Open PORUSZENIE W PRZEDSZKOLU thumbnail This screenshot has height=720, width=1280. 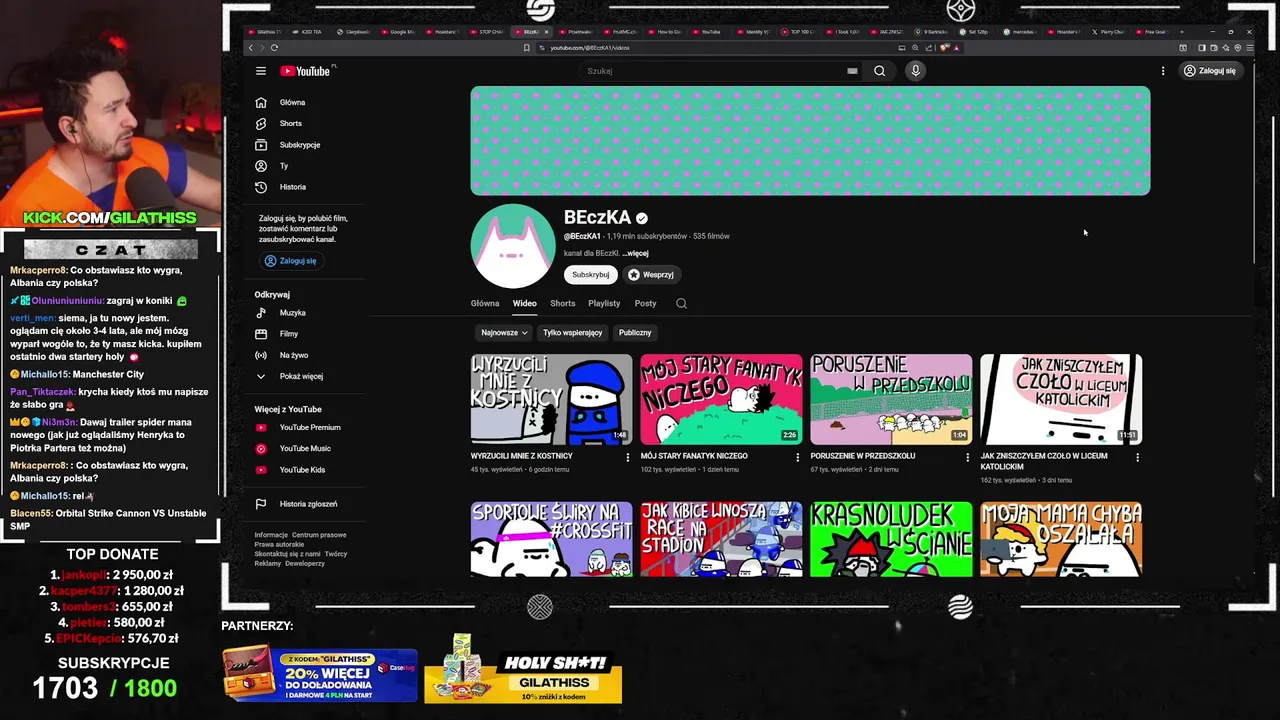891,399
